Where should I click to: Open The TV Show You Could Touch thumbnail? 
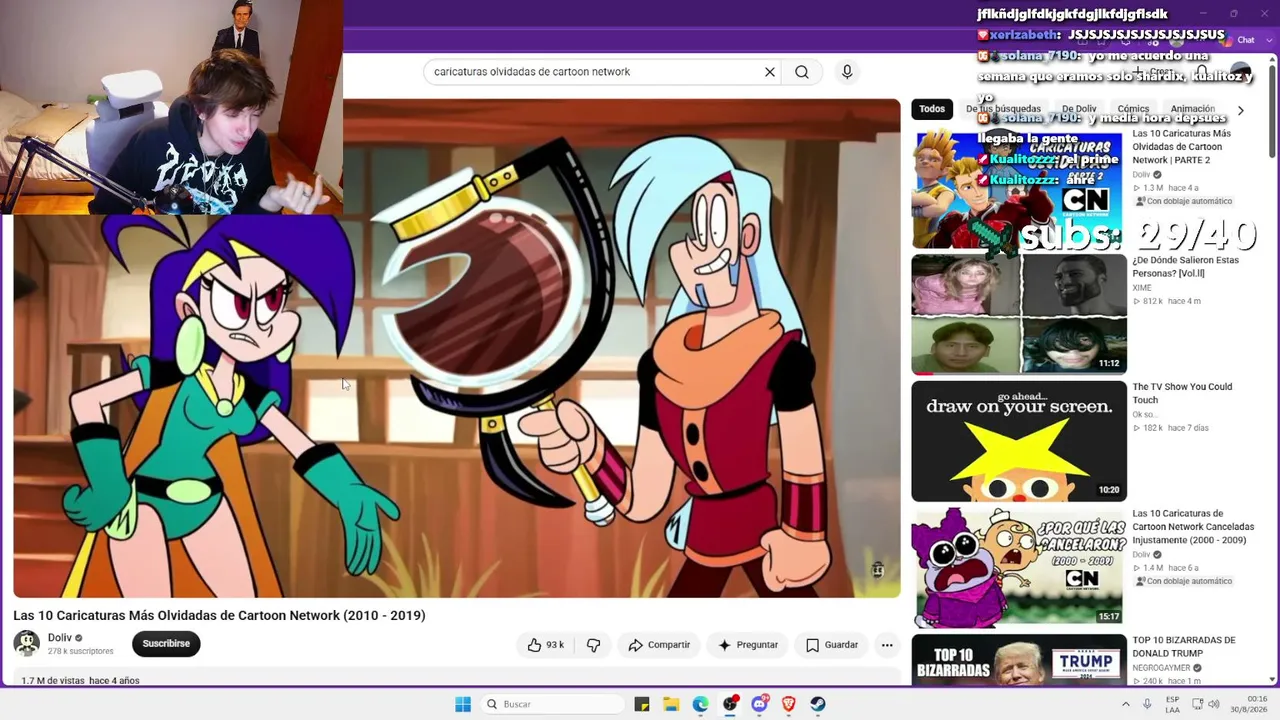coord(1019,441)
